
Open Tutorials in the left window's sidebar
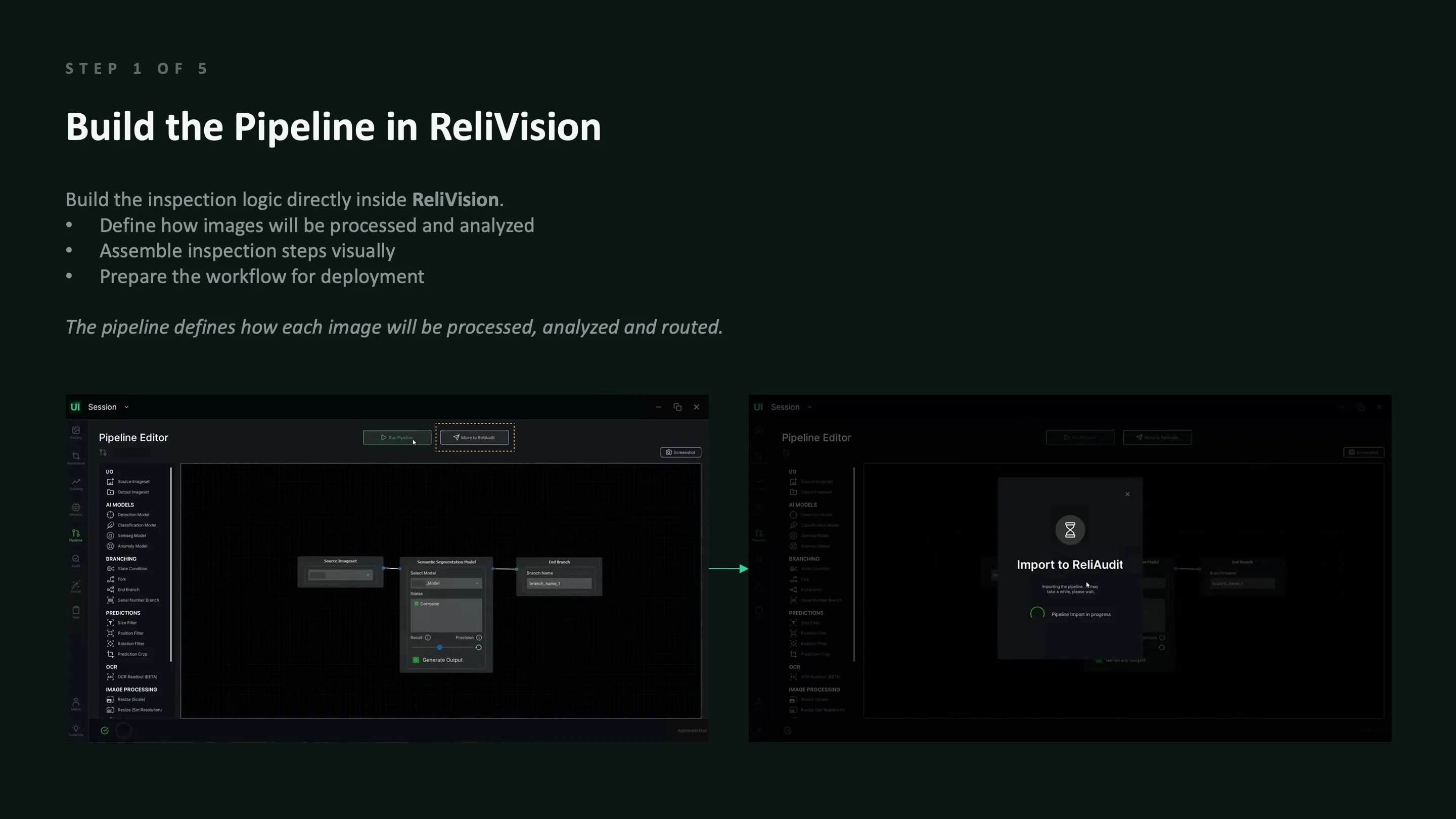coord(76,730)
